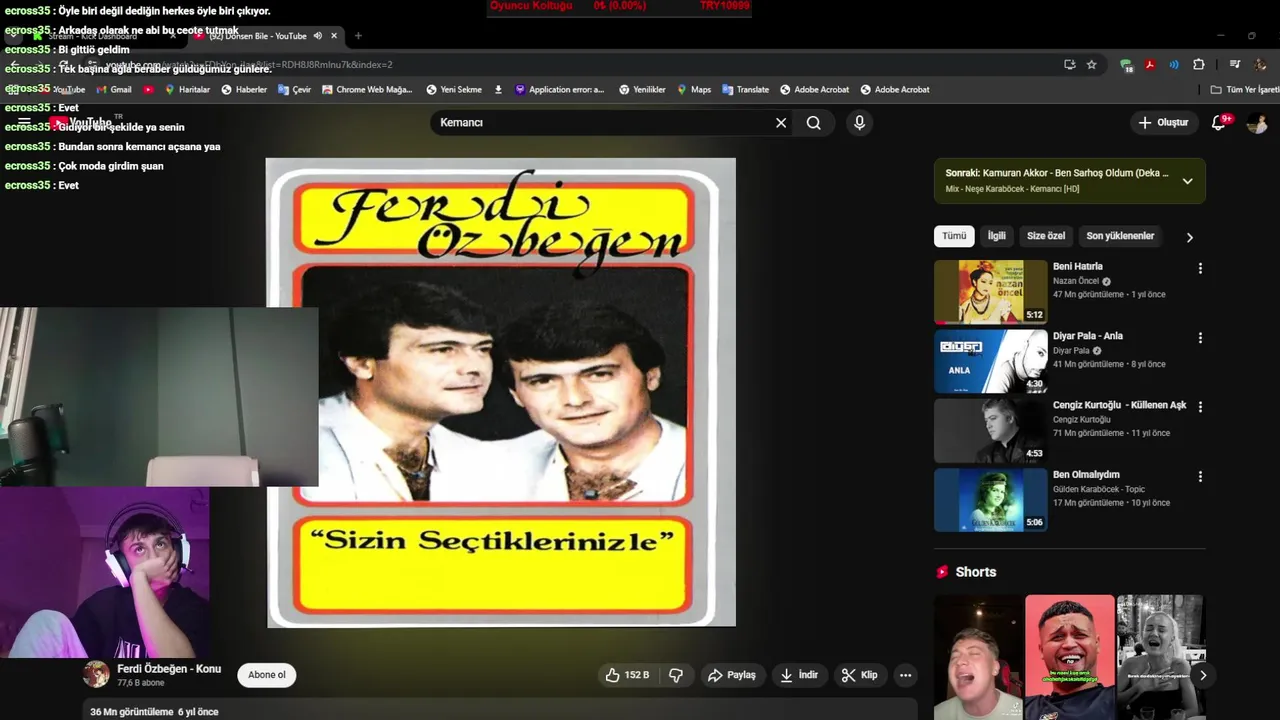Start voice search with the microphone icon
Screen dimensions: 1280x720
tap(859, 123)
